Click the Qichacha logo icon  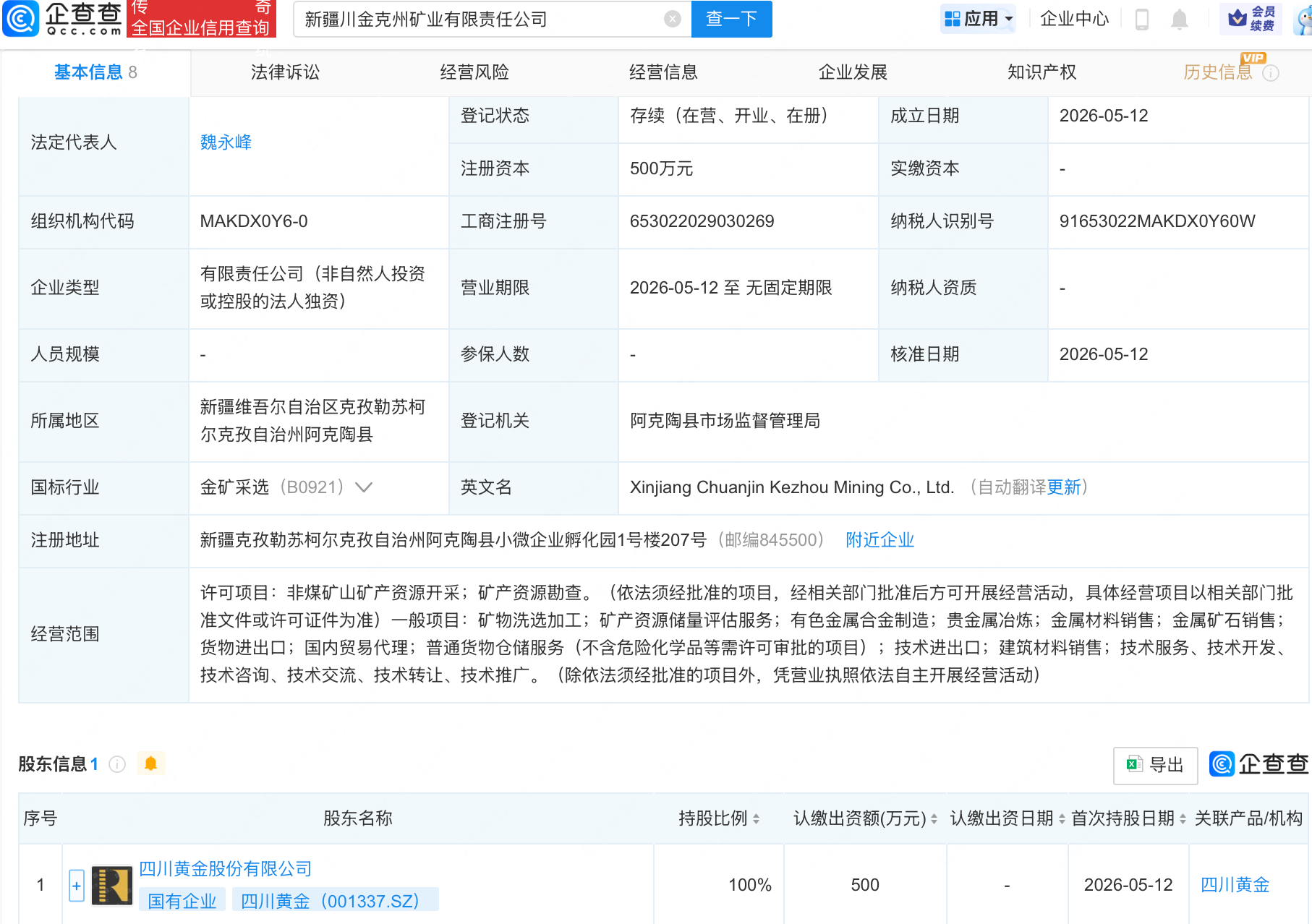click(21, 19)
